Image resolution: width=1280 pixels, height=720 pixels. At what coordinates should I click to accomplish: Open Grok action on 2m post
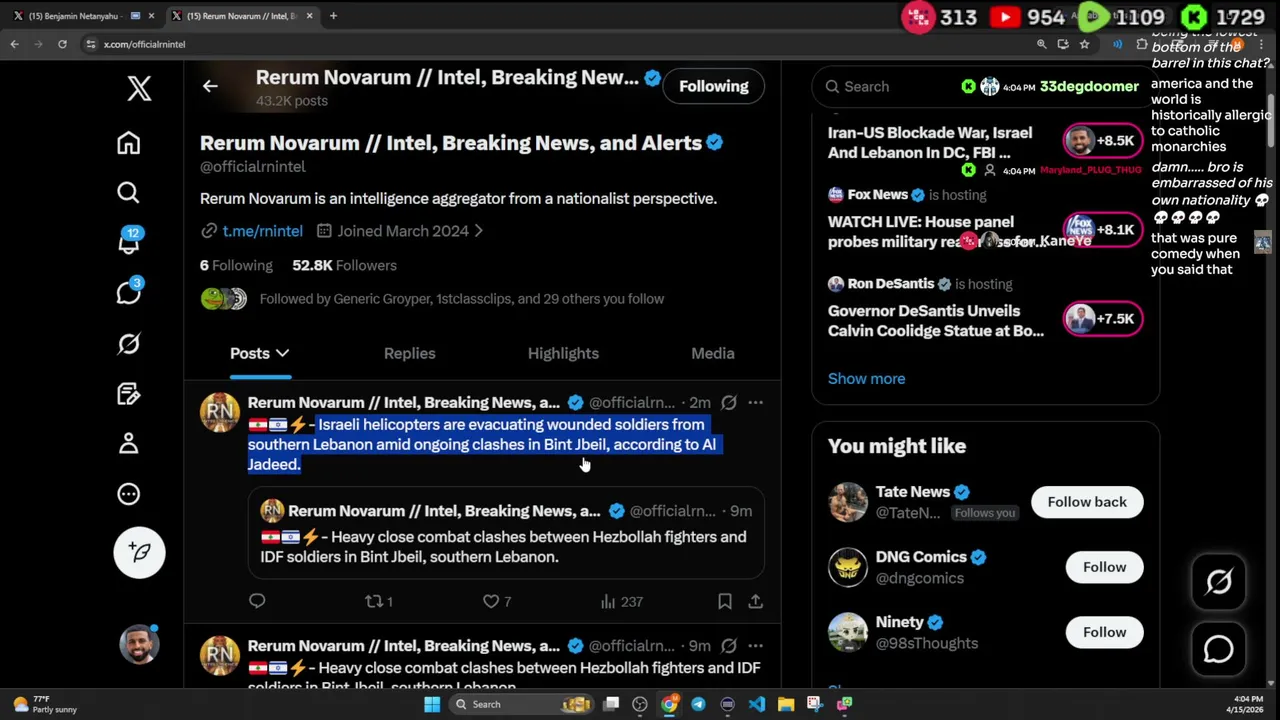728,403
